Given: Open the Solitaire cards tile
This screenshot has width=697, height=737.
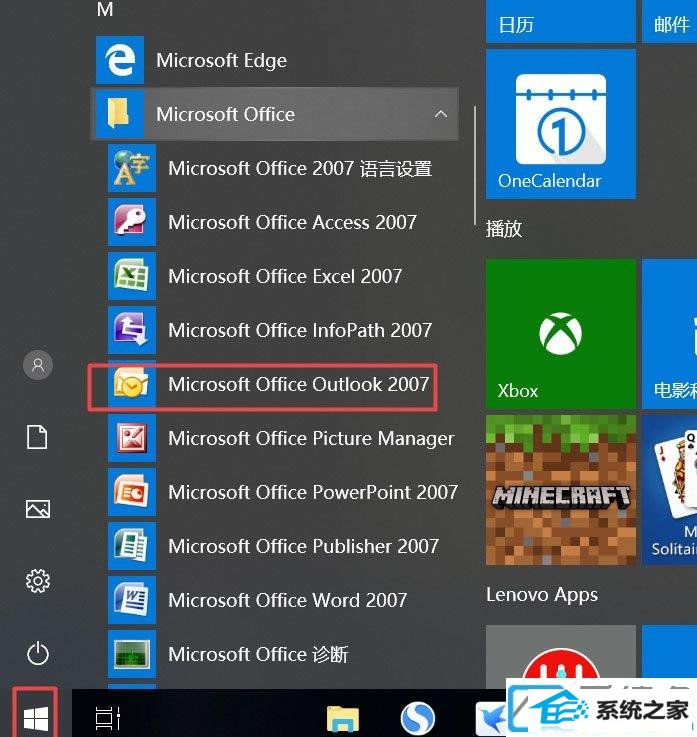Looking at the screenshot, I should [670, 490].
